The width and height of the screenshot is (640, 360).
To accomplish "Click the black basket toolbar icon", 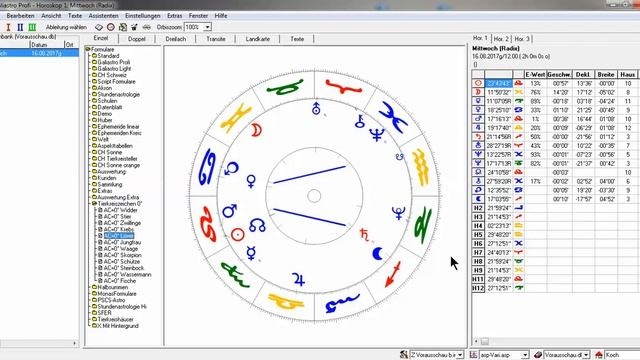I will point(134,27).
